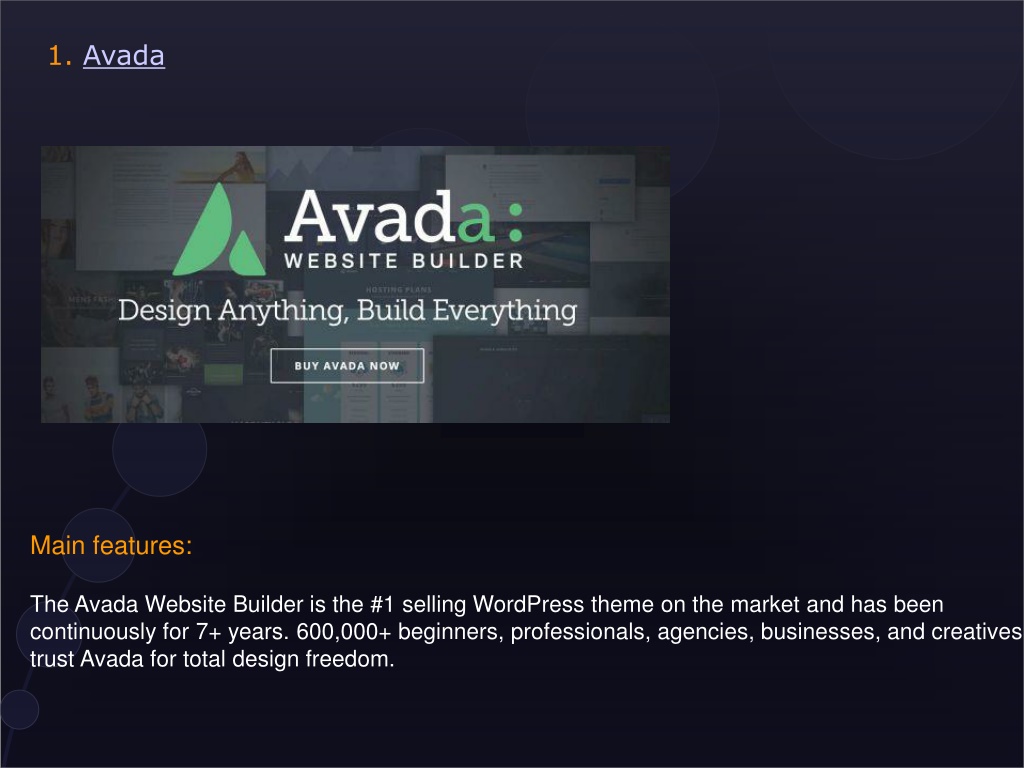The height and width of the screenshot is (768, 1024).
Task: Open the Avada hyperlink in the heading
Action: [123, 56]
